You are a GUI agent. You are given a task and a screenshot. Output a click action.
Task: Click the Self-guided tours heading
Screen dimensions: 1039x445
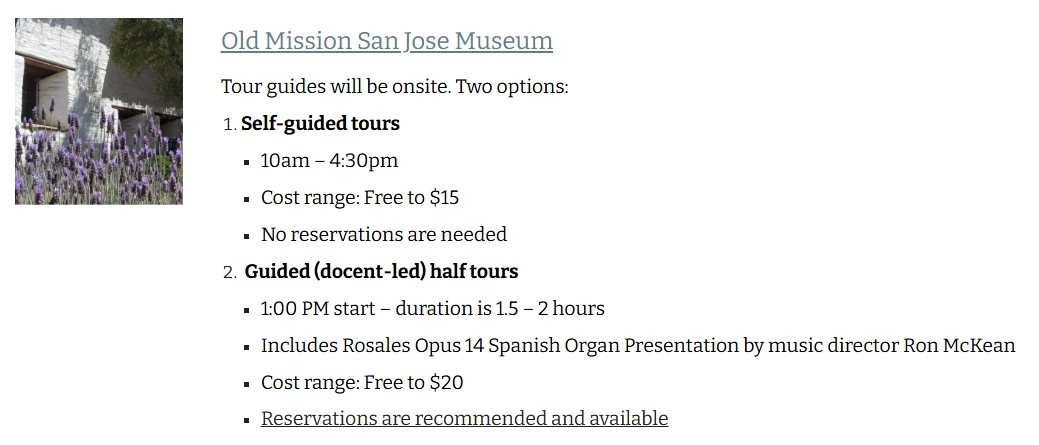coord(320,124)
